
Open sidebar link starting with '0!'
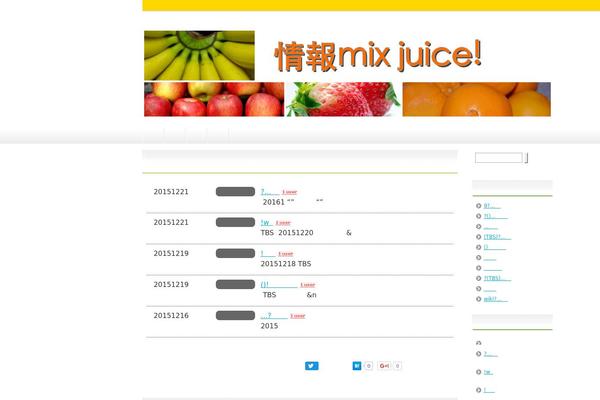point(492,206)
